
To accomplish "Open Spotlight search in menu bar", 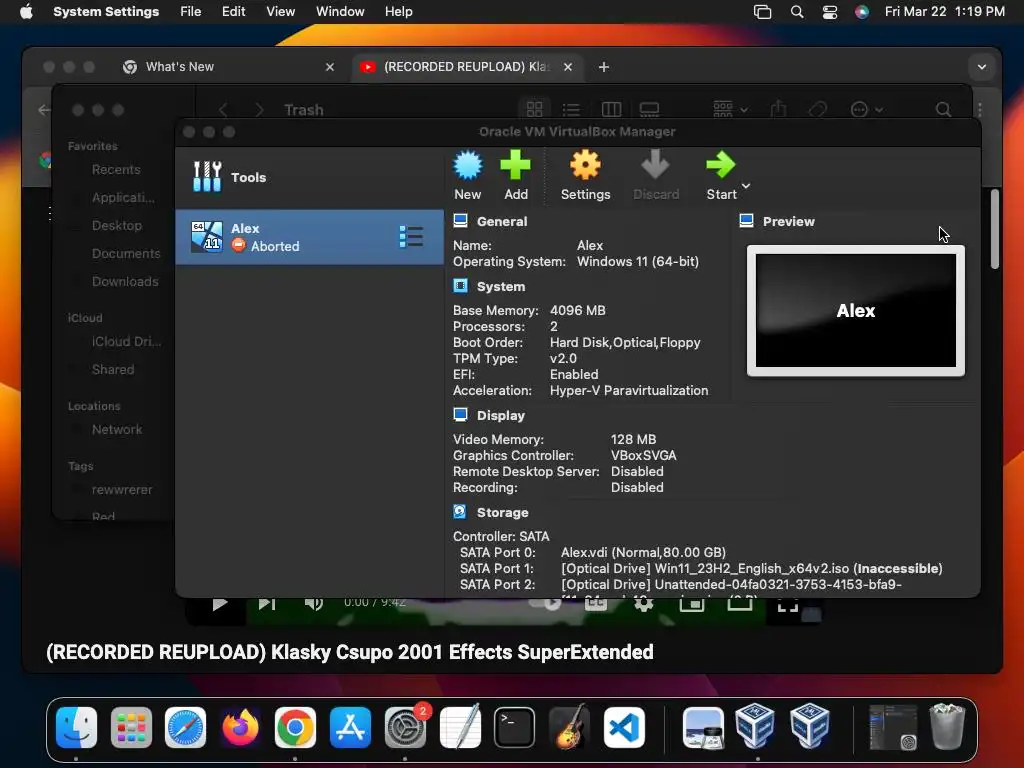I will pyautogui.click(x=797, y=12).
